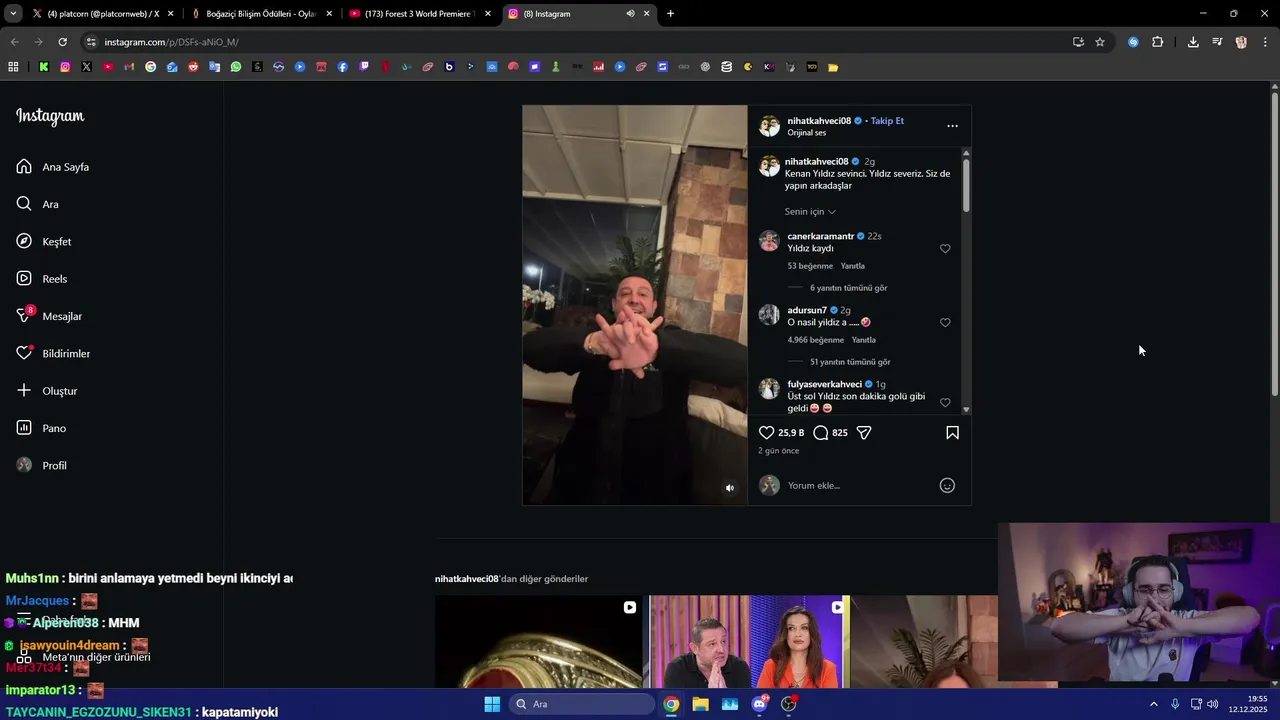Like fulyaseverkahveci's comment
The width and height of the screenshot is (1280, 720).
click(x=945, y=403)
